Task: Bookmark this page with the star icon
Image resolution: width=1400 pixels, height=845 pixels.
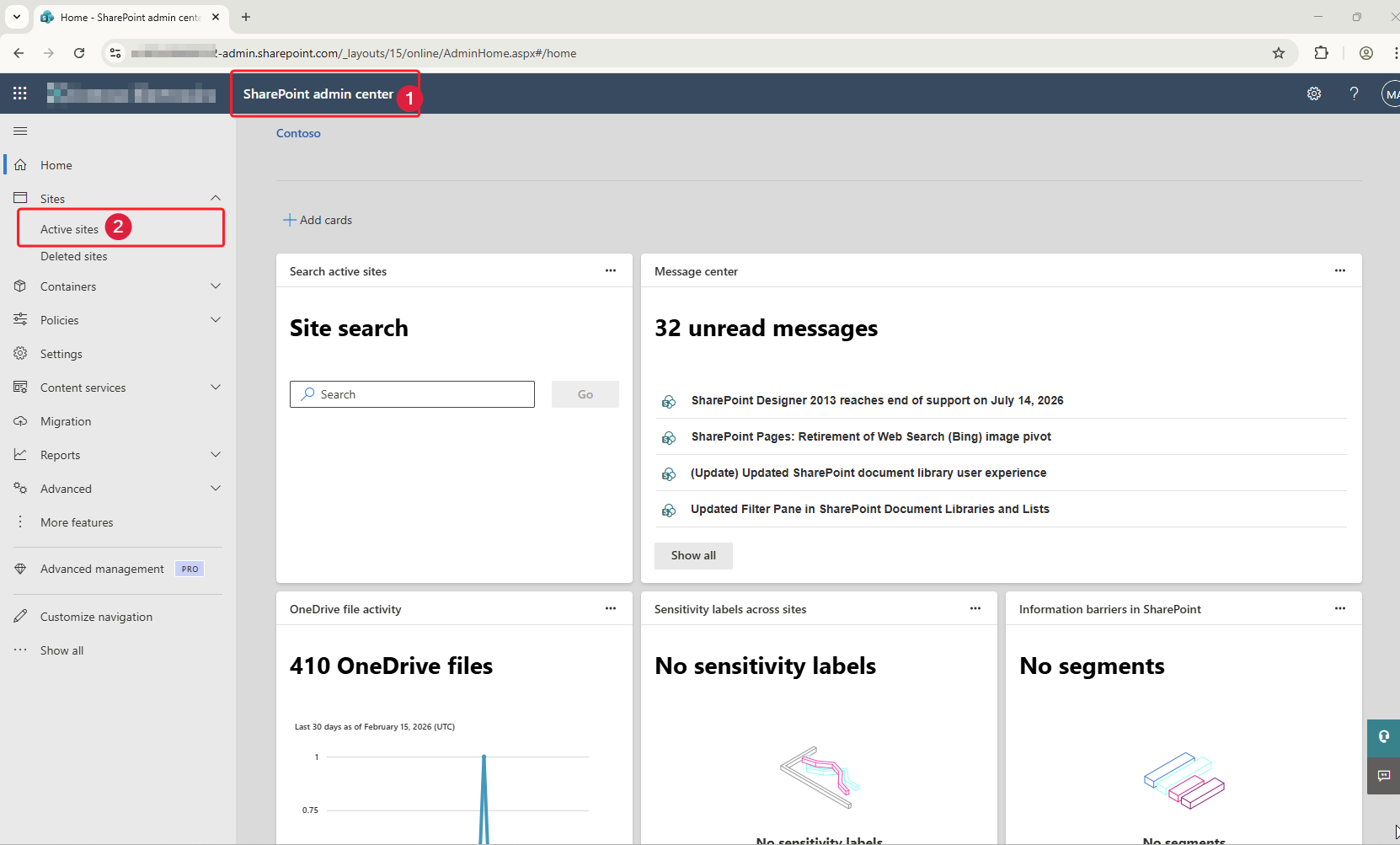Action: coord(1278,53)
